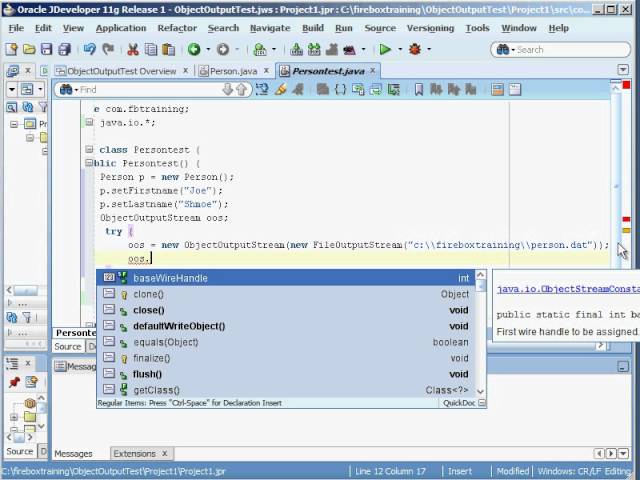The height and width of the screenshot is (480, 640).
Task: Click the Copy toolbar icon
Action: tap(151, 49)
